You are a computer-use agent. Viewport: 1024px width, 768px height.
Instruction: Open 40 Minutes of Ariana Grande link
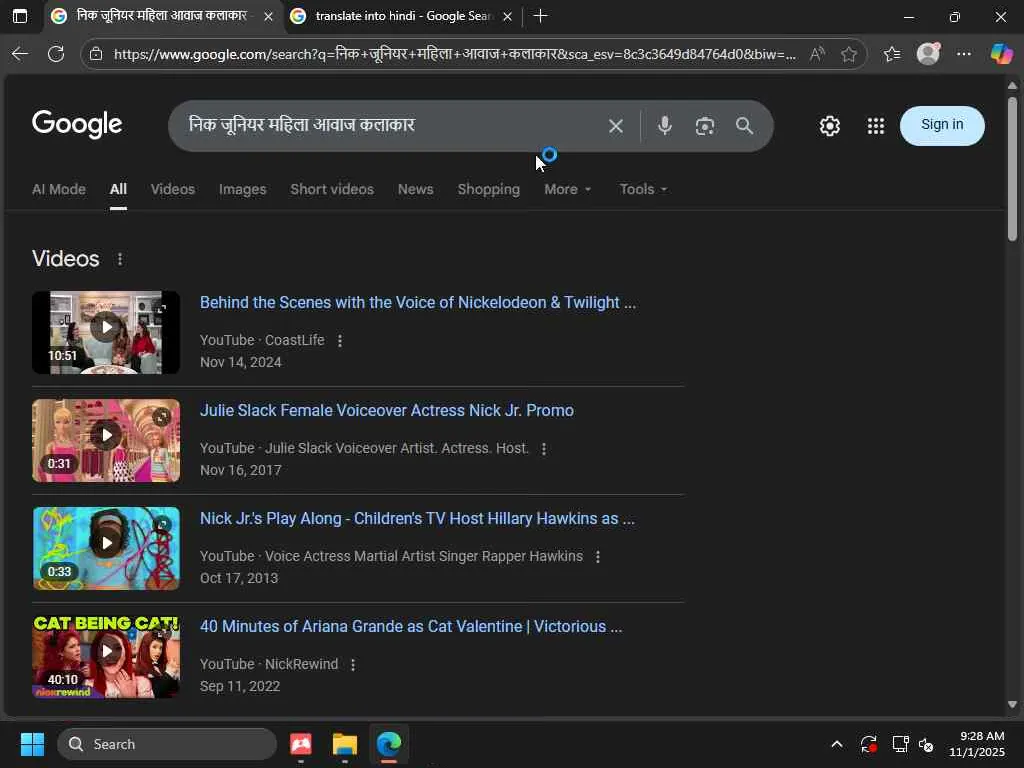pos(411,626)
